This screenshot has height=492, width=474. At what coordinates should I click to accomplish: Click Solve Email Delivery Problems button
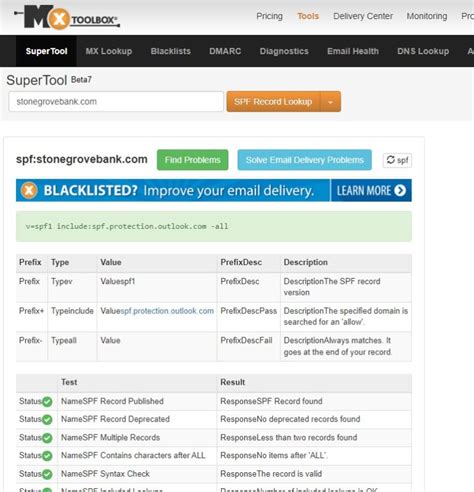[305, 160]
